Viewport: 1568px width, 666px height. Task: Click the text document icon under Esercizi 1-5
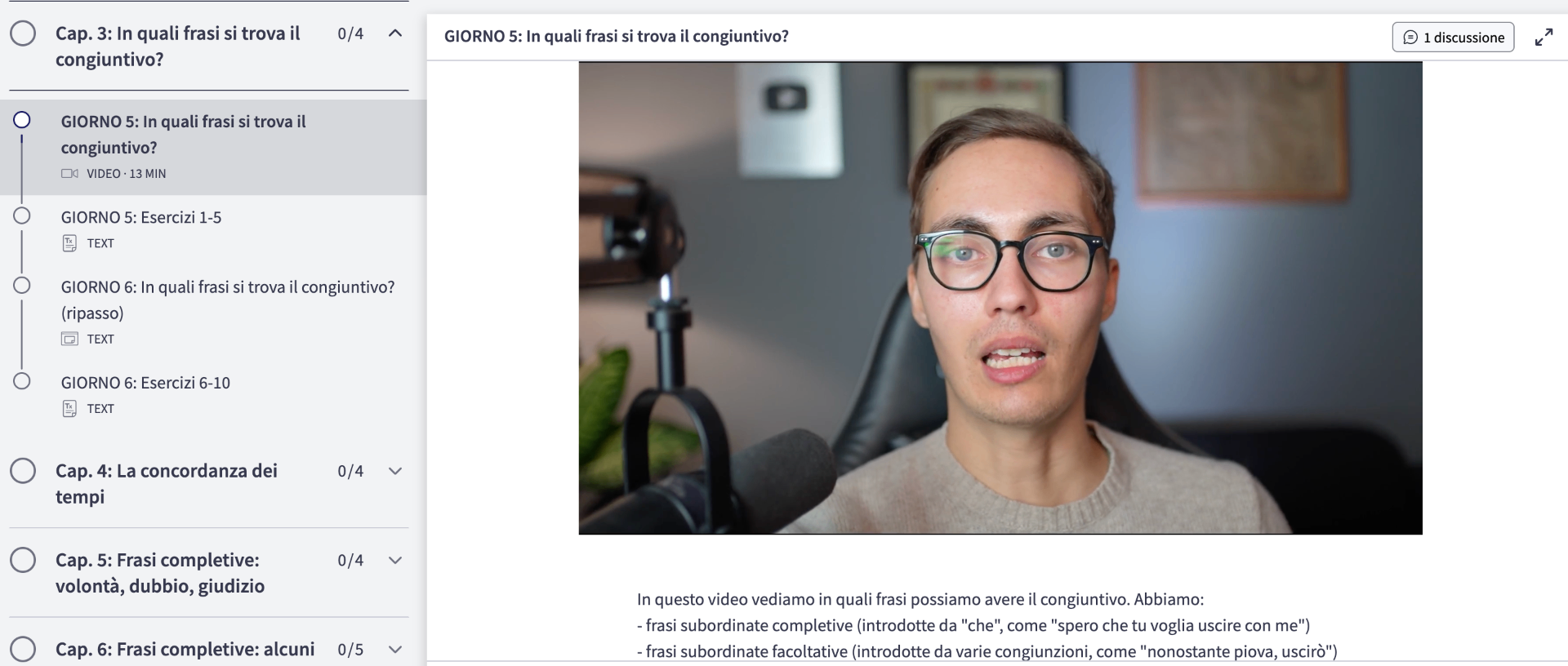(x=69, y=243)
